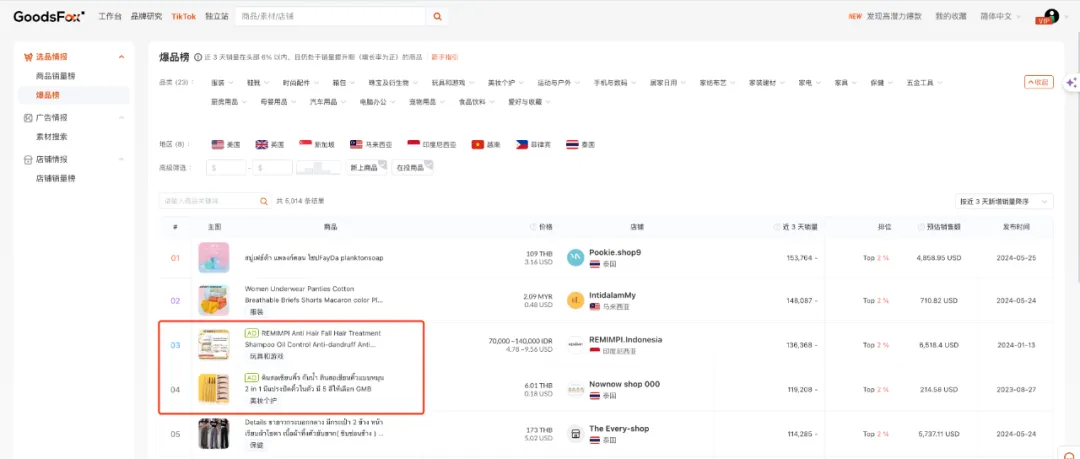Open the row 05 pants product thumbnail
The height and width of the screenshot is (459, 1080).
click(x=214, y=434)
